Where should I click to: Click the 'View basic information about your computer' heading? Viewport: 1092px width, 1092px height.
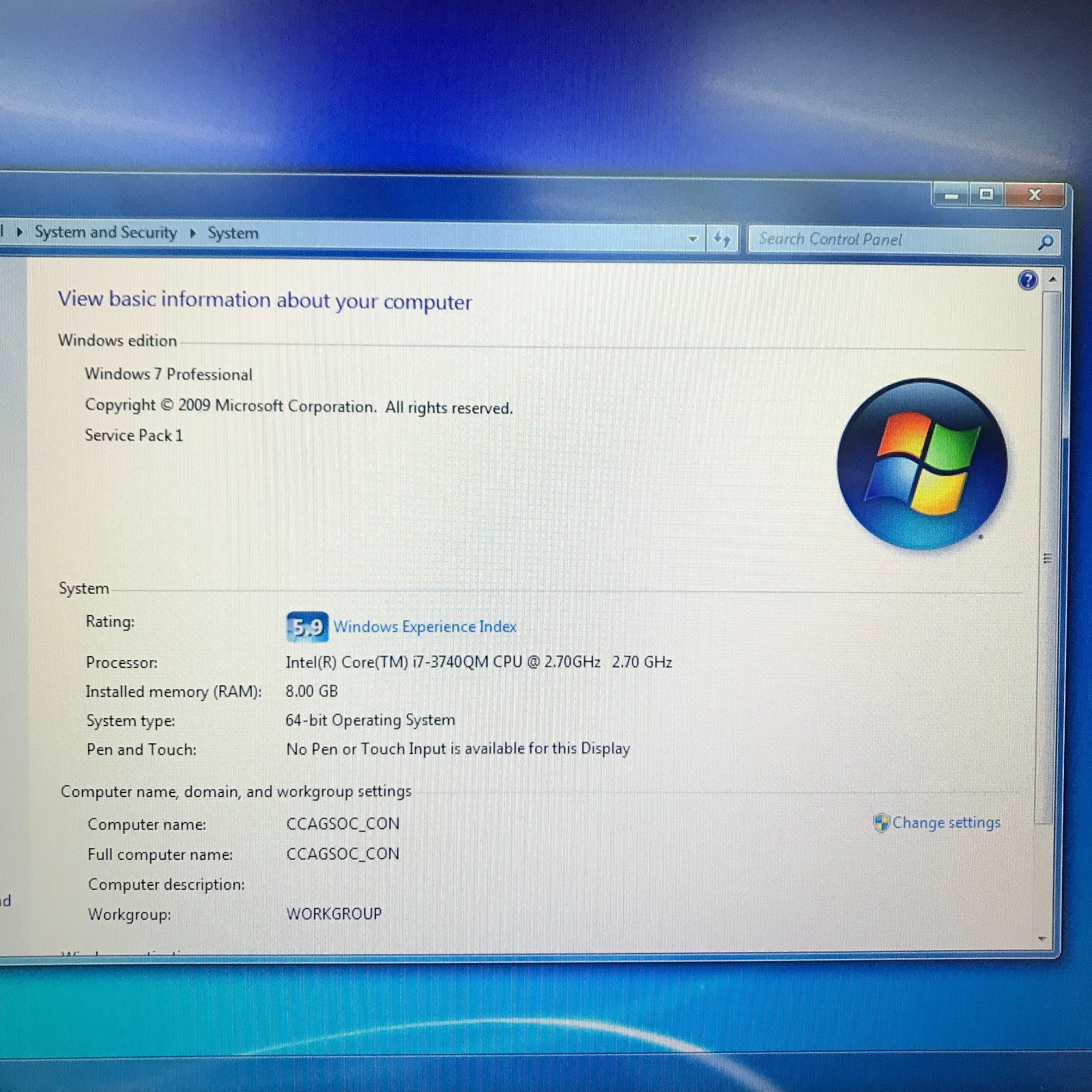coord(265,300)
